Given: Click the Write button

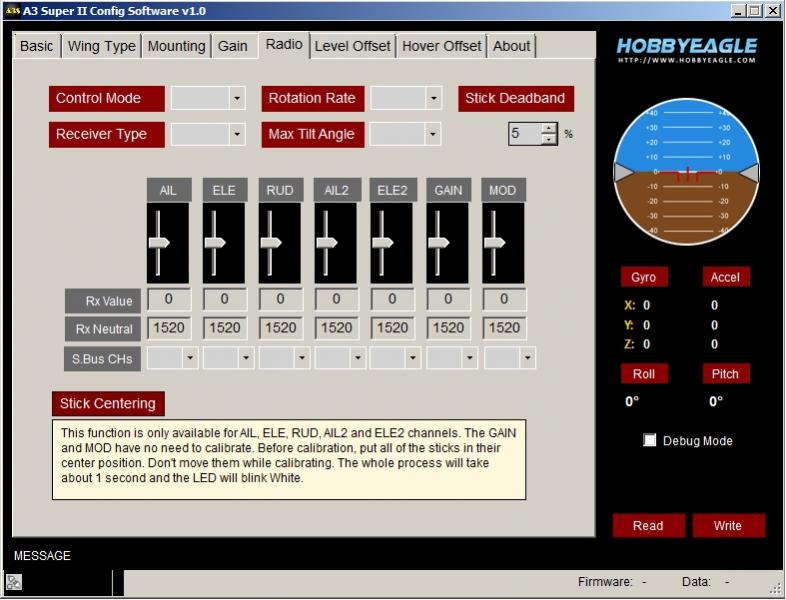Looking at the screenshot, I should tap(727, 526).
